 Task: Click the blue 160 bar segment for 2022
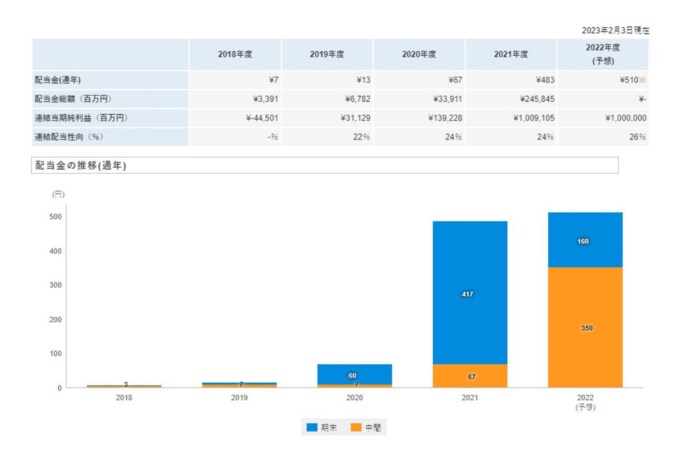click(x=585, y=240)
